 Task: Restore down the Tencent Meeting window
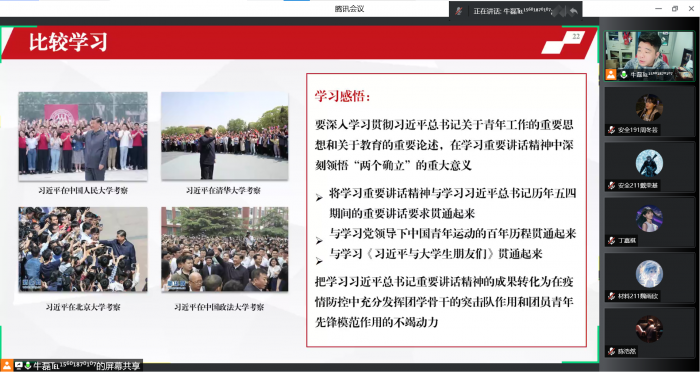[x=675, y=8]
